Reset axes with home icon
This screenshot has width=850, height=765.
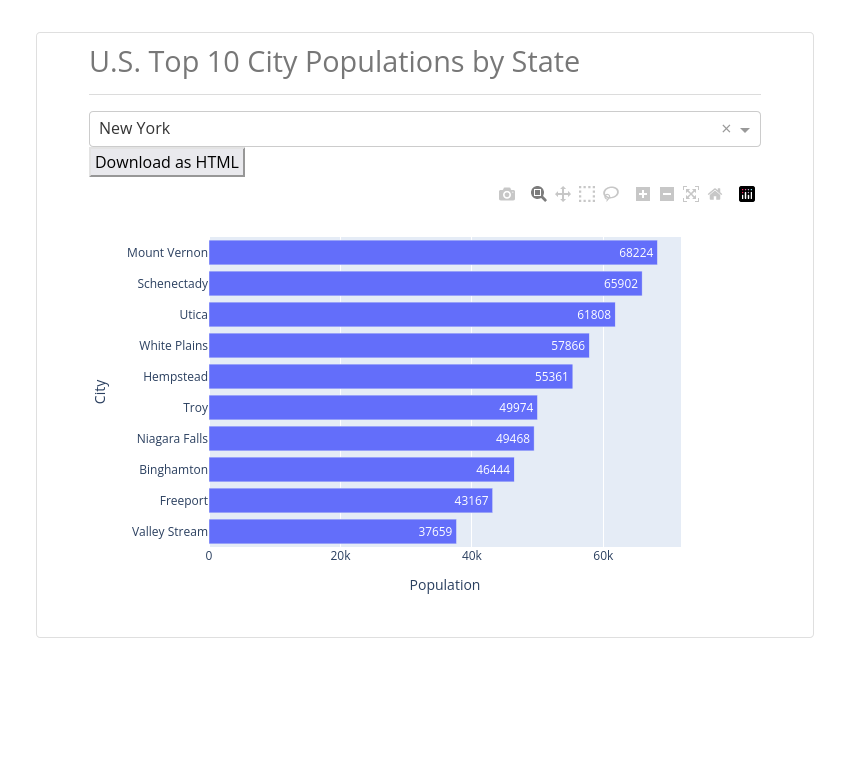(715, 194)
